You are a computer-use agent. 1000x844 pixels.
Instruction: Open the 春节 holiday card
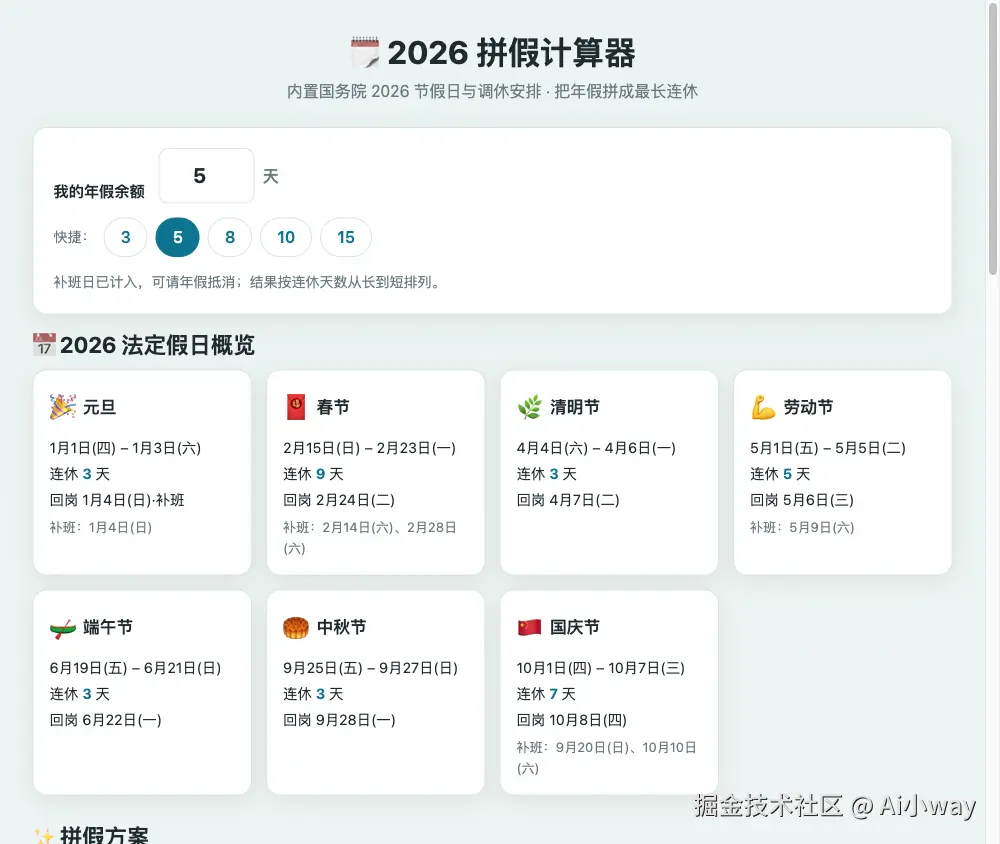376,472
